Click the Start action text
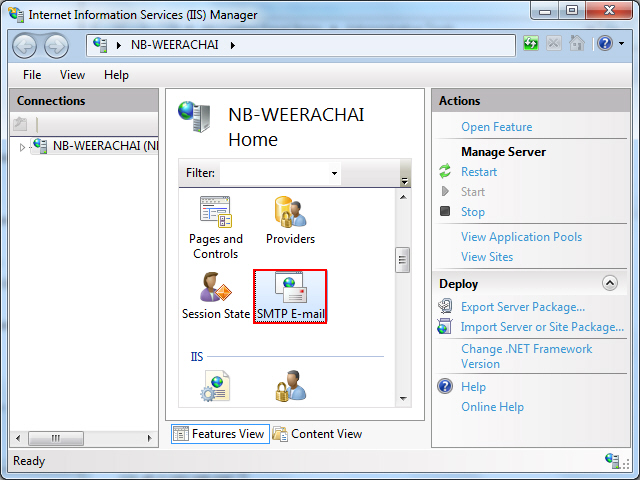Viewport: 640px width, 480px height. pyautogui.click(x=473, y=192)
